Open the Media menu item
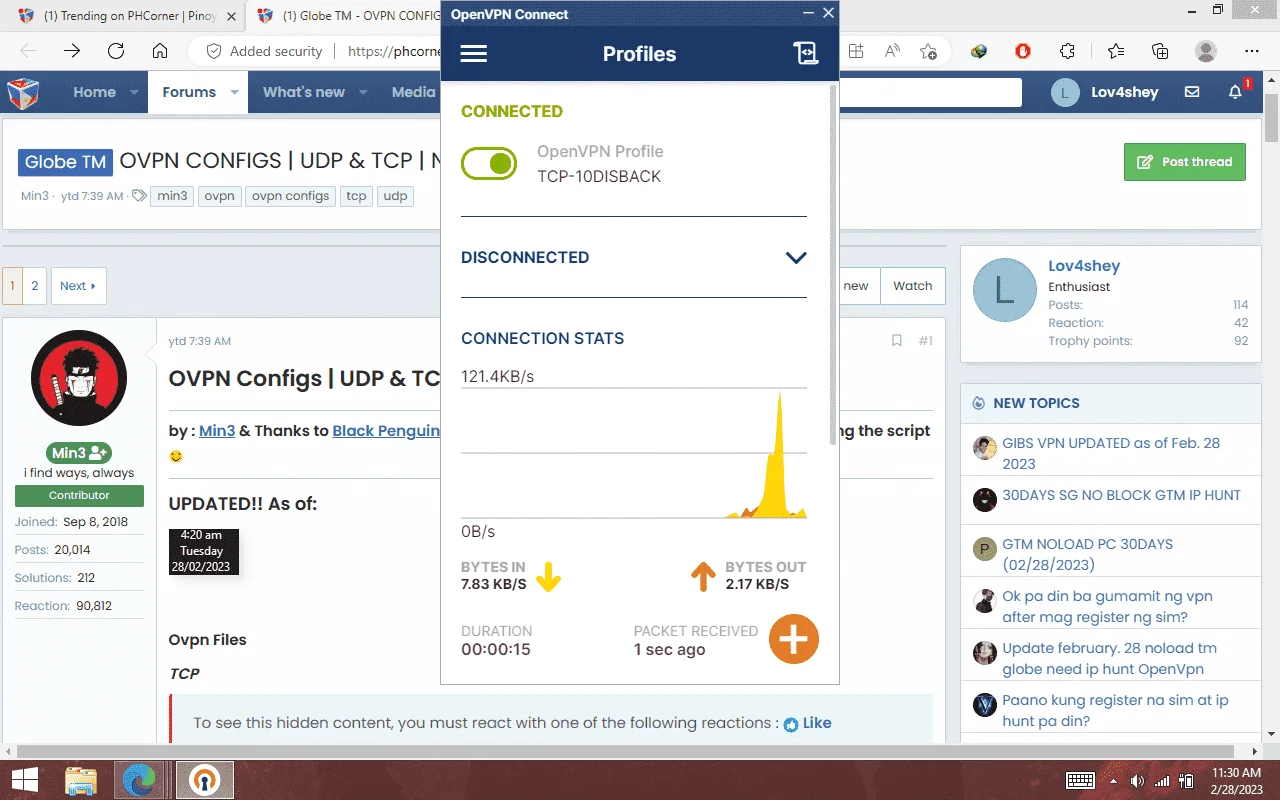Viewport: 1280px width, 800px height. click(413, 92)
